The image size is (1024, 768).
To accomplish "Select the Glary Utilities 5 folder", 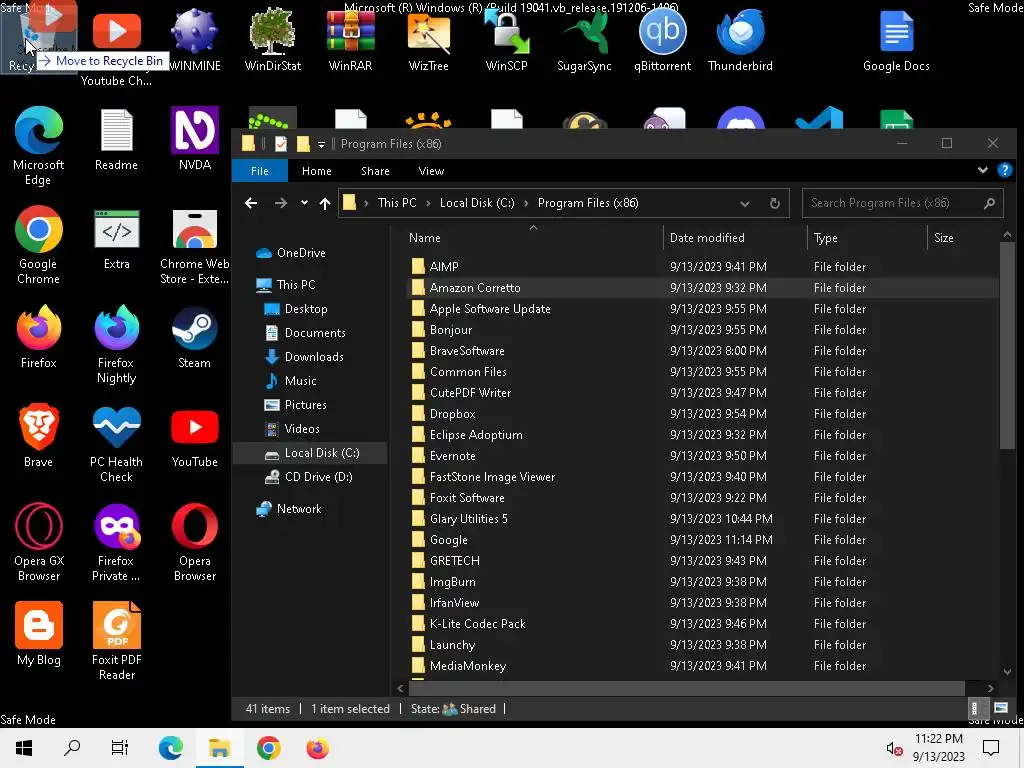I will pos(702,519).
